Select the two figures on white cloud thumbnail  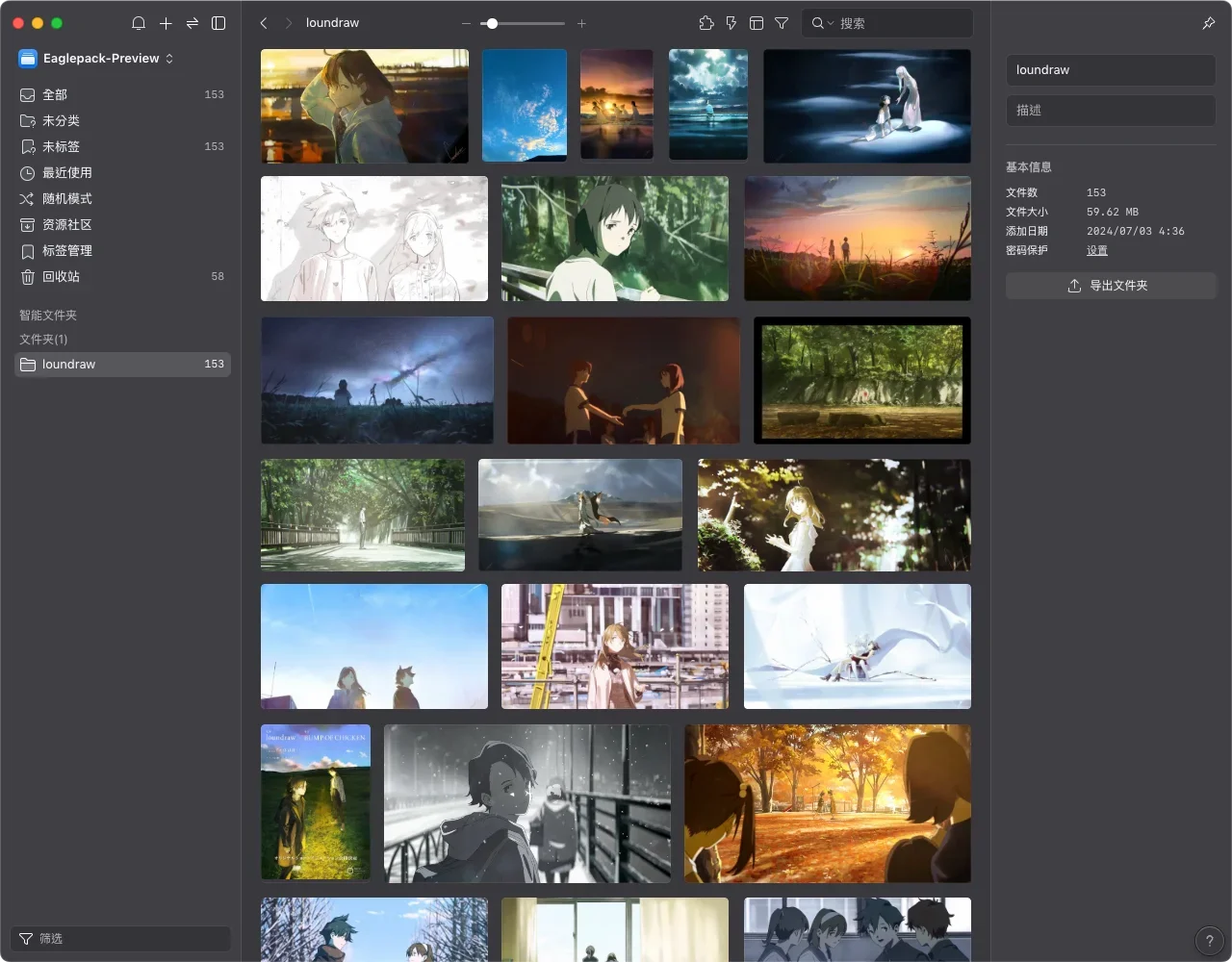point(867,106)
